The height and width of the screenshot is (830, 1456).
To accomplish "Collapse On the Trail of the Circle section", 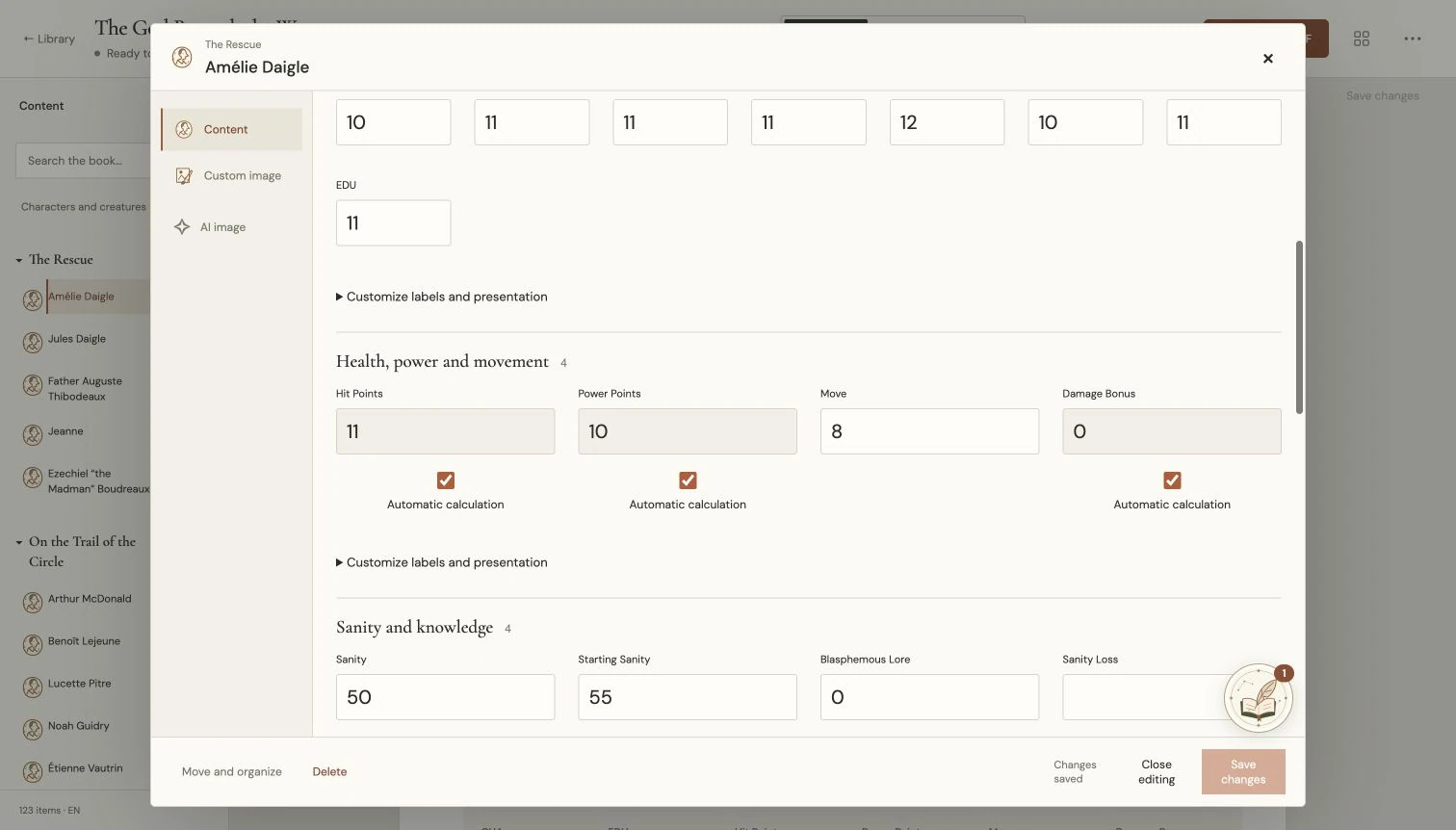I will coord(19,542).
